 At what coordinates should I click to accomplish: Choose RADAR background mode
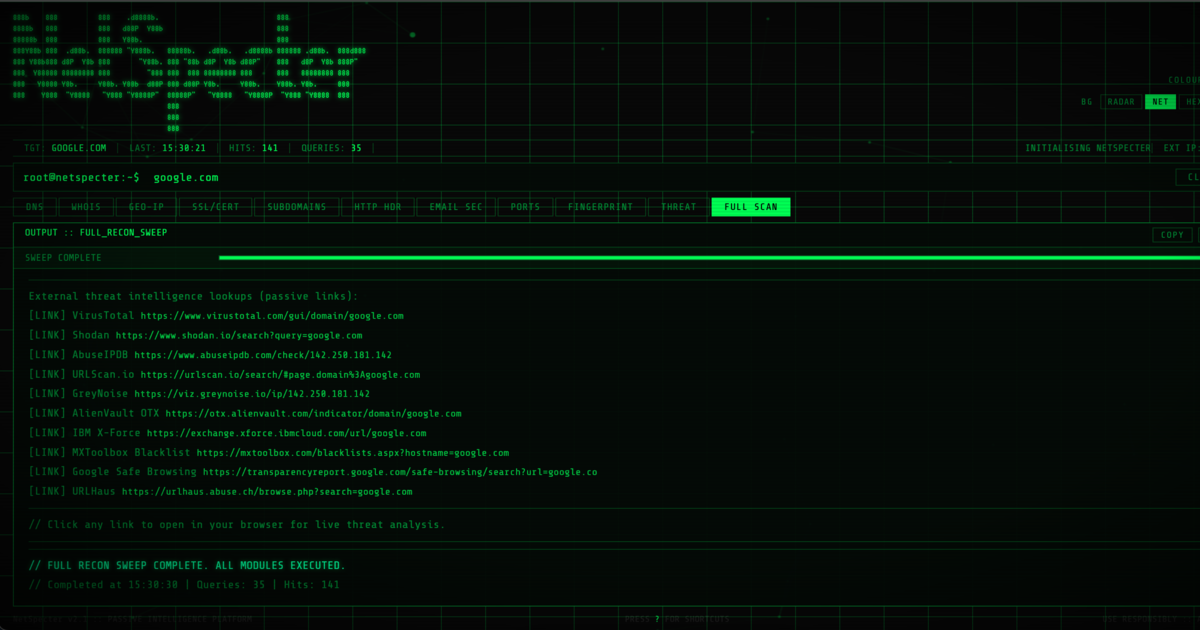(1121, 101)
